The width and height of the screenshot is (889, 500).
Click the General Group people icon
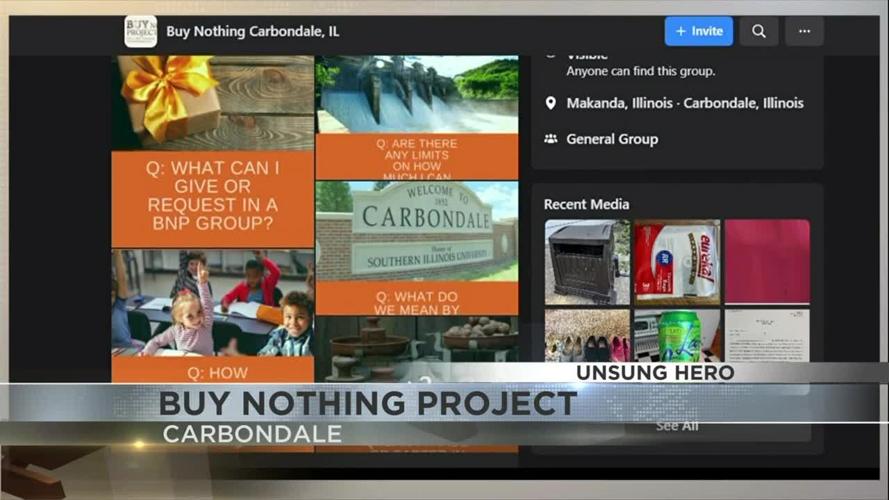pos(551,139)
